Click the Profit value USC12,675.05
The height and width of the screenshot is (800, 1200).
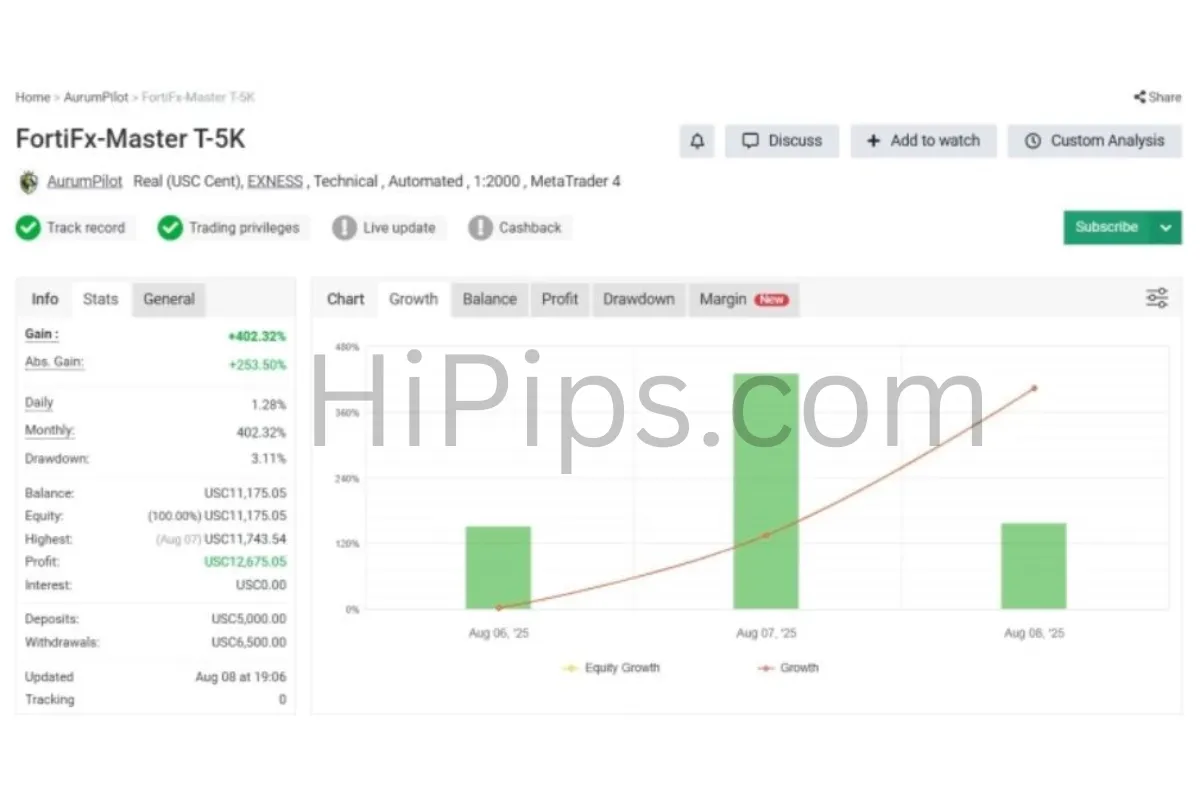click(x=245, y=562)
